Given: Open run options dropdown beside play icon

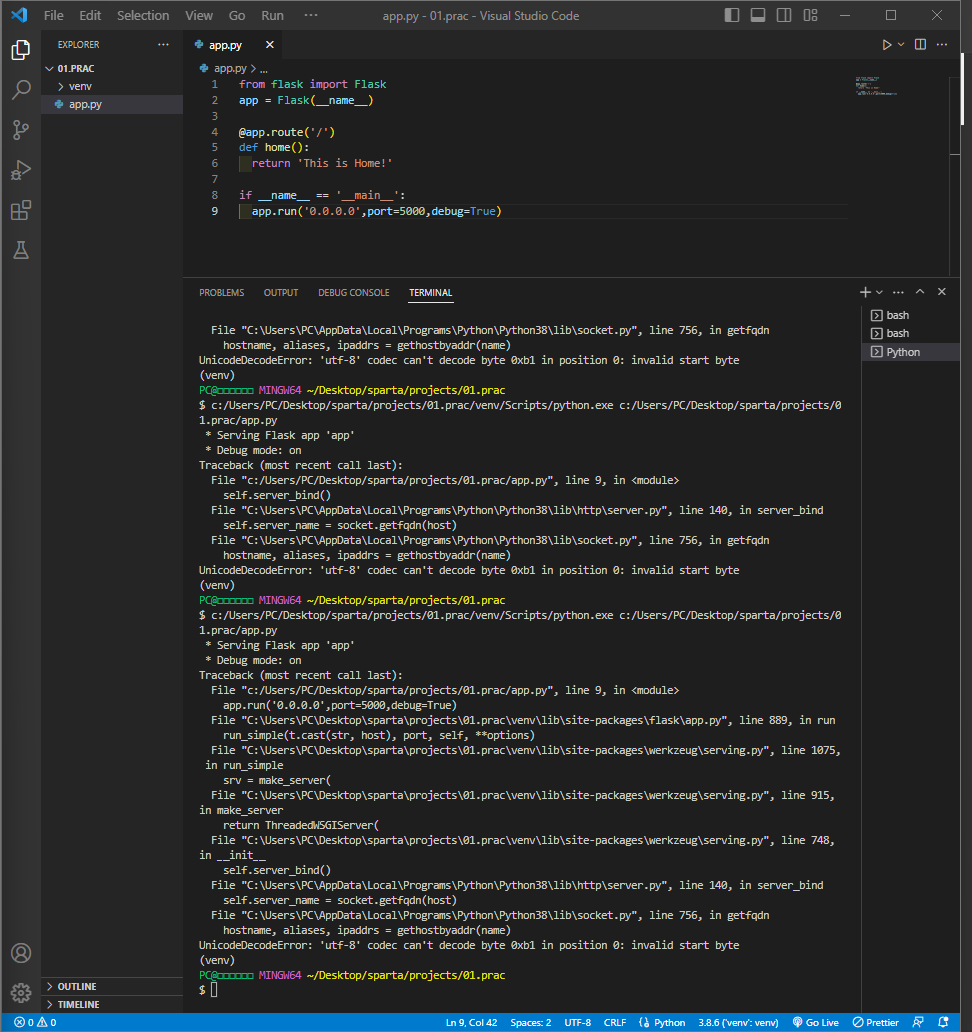Looking at the screenshot, I should [x=901, y=45].
